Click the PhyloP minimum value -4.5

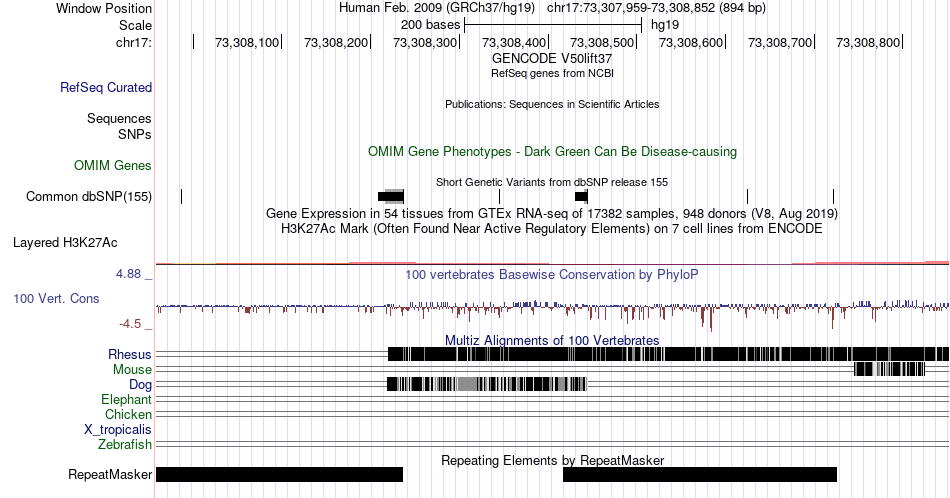pos(130,324)
